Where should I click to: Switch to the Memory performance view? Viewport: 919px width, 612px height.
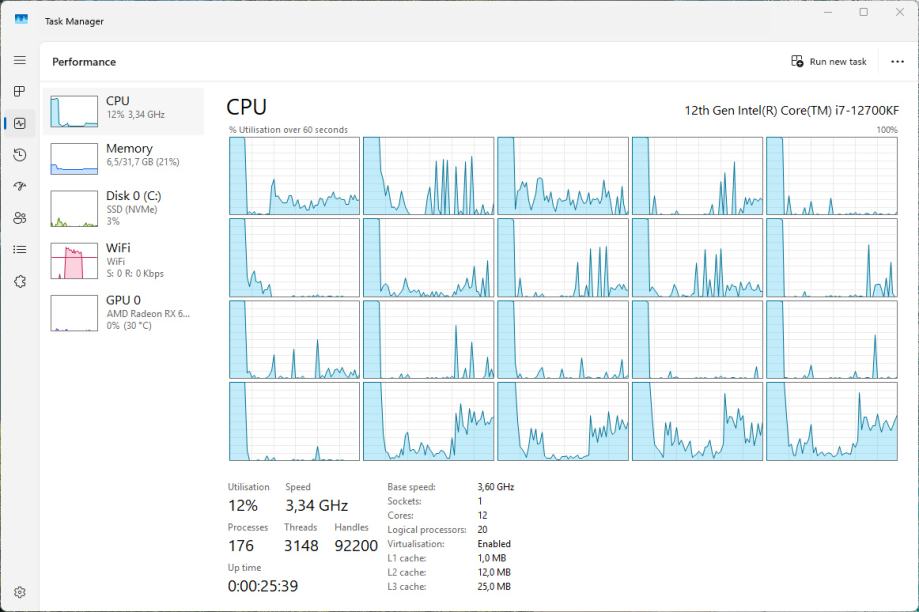click(x=123, y=155)
